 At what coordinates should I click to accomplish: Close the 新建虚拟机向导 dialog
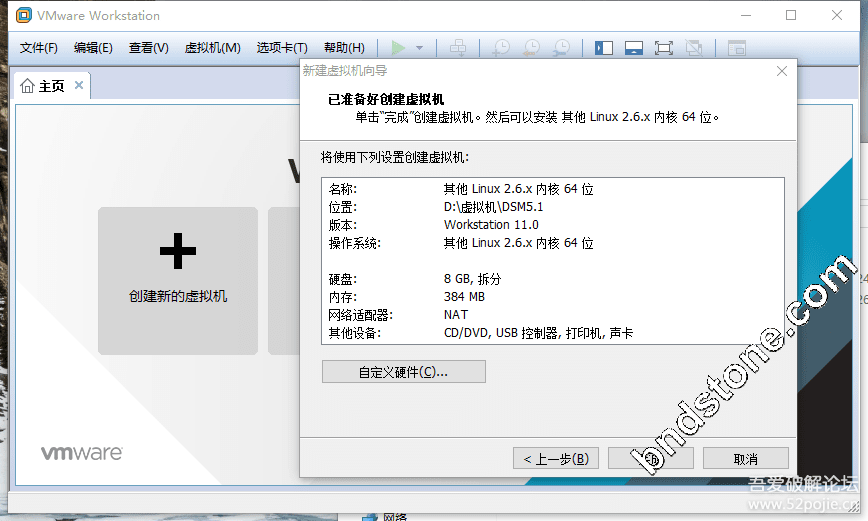click(x=782, y=71)
